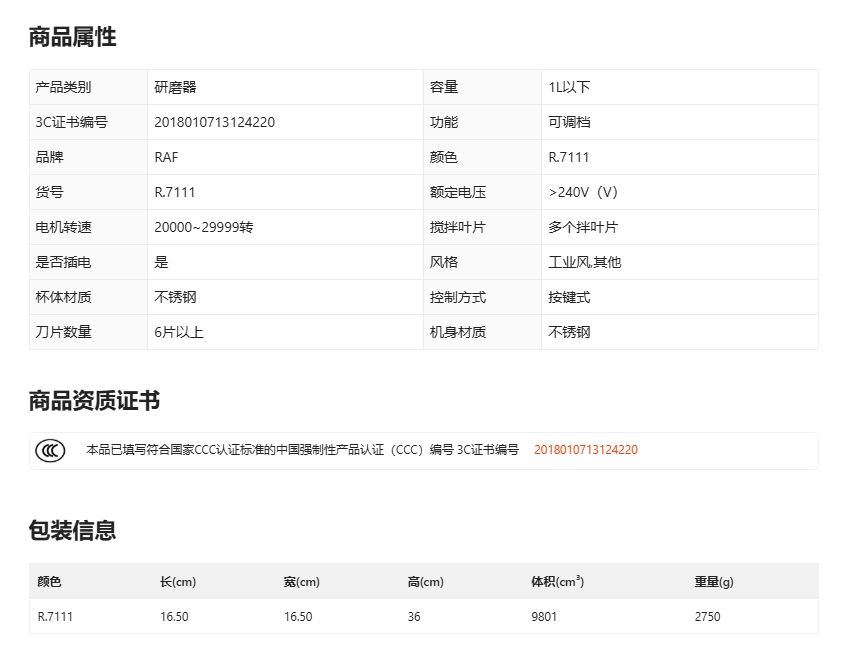Click the 3C certificate number in attributes table

(x=214, y=123)
